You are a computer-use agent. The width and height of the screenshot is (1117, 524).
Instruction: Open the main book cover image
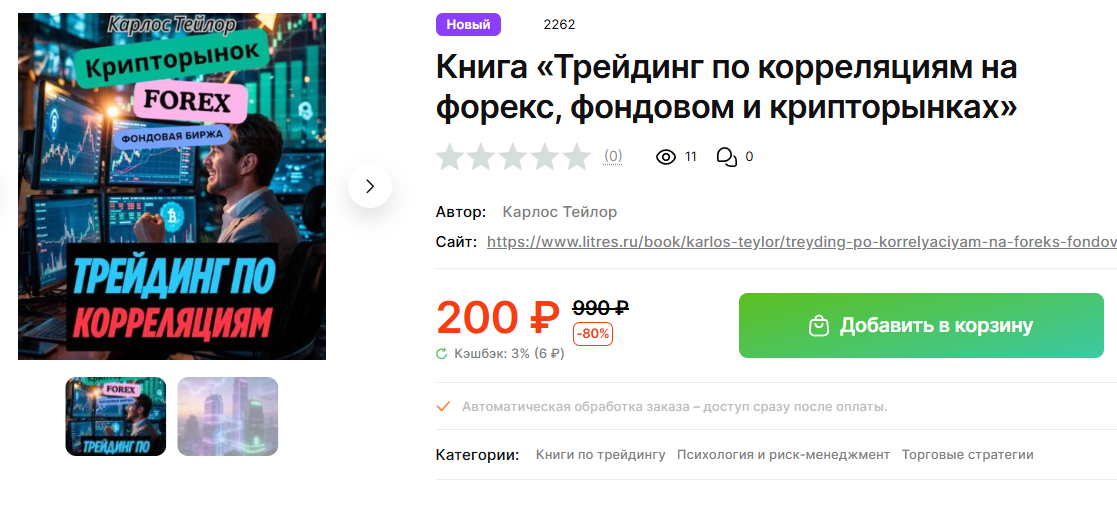click(x=172, y=187)
